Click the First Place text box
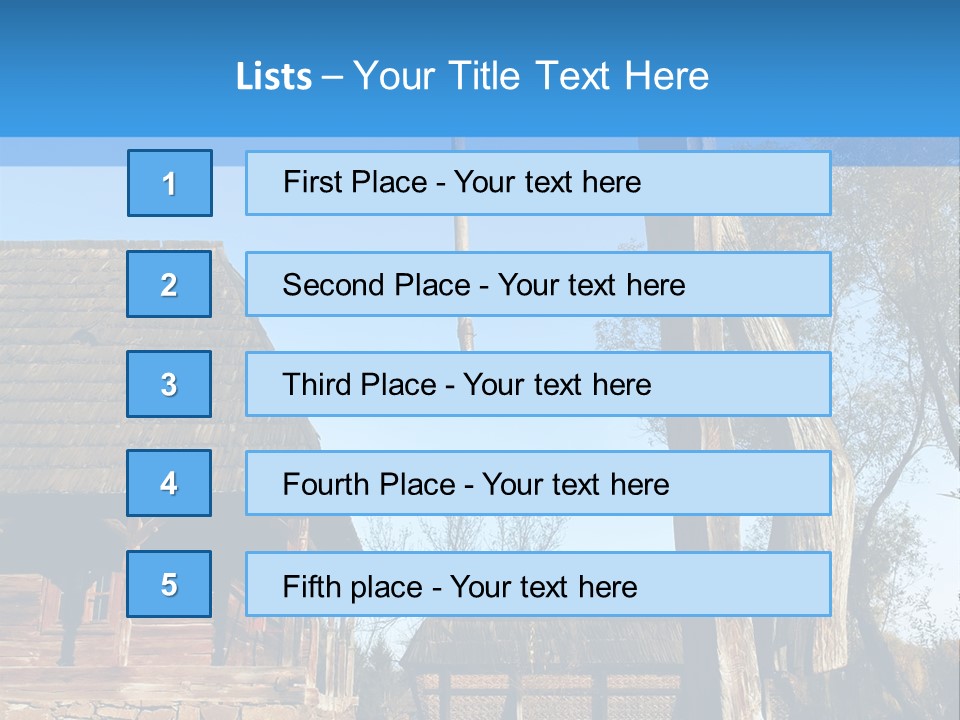This screenshot has height=720, width=960. pyautogui.click(x=538, y=183)
